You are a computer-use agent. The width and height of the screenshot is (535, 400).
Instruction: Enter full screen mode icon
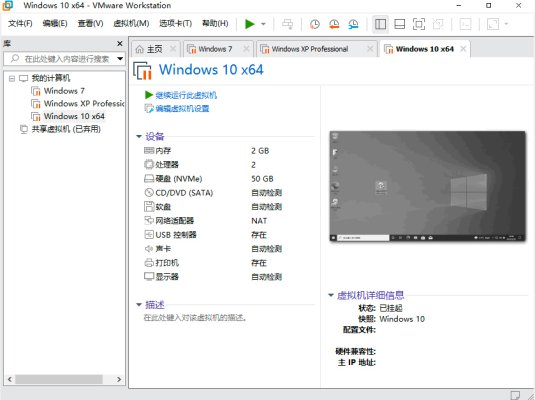[419, 24]
